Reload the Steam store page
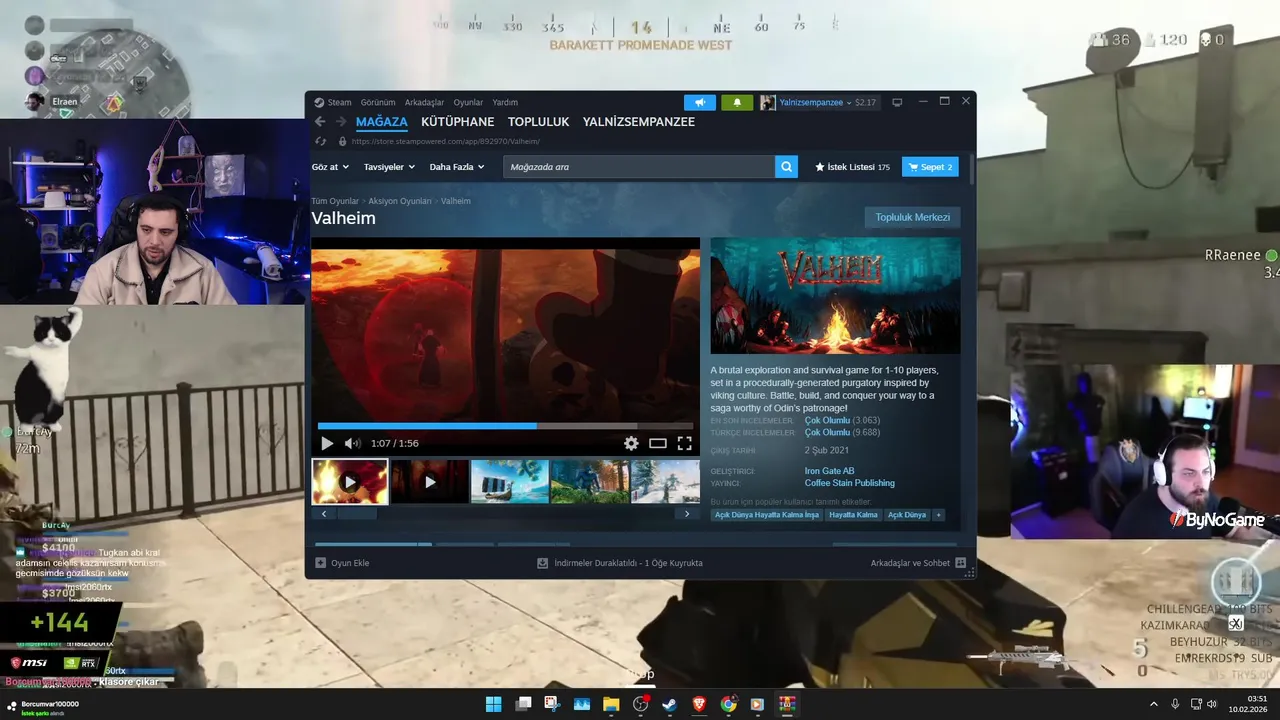The height and width of the screenshot is (720, 1280). click(321, 141)
